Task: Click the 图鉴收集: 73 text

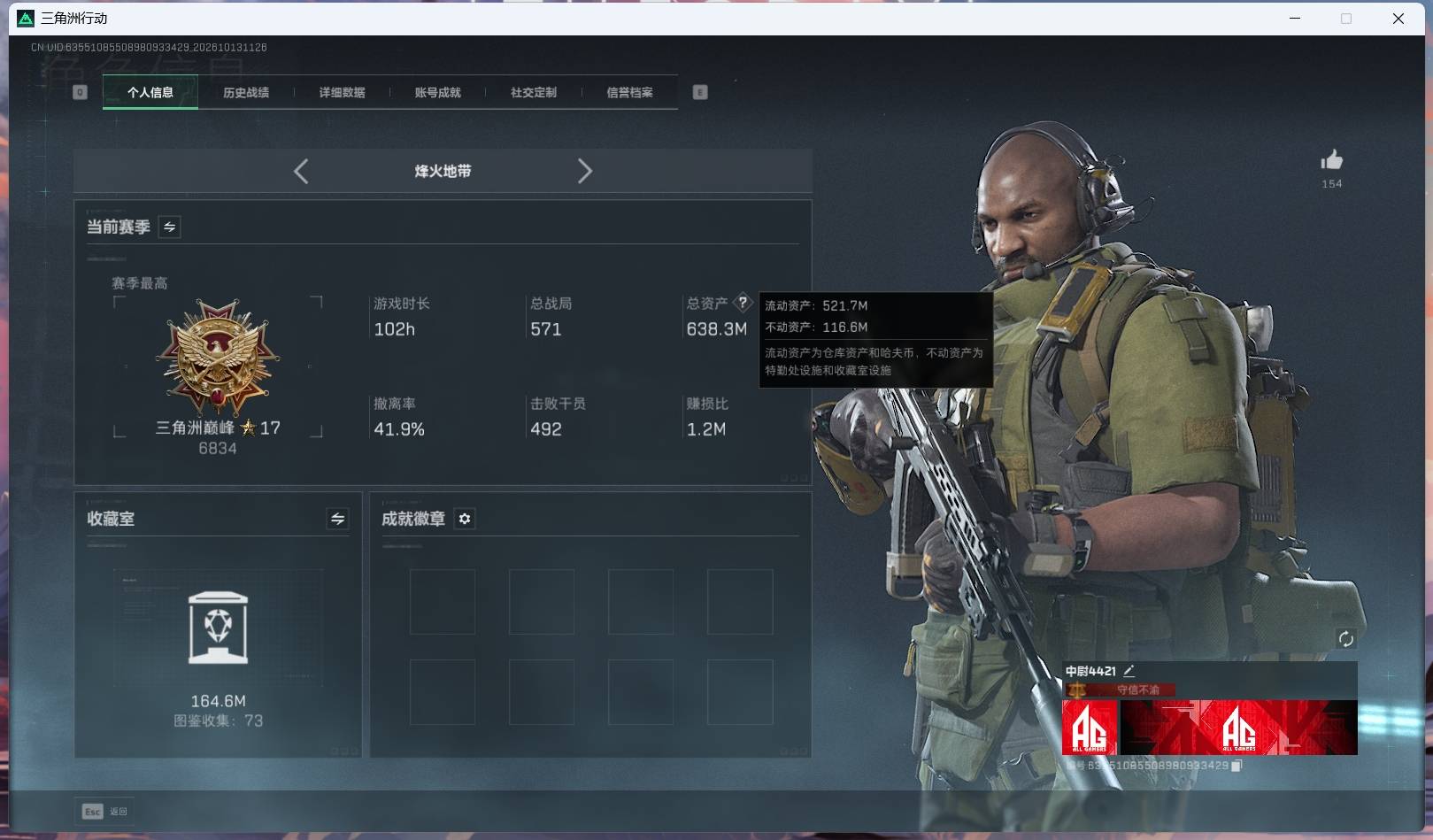Action: click(218, 721)
